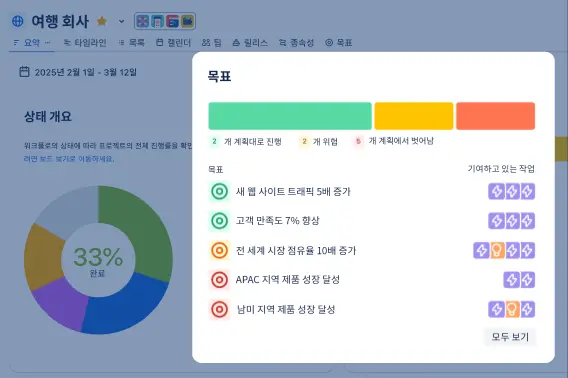Switch to the 목록 tab
This screenshot has height=378, width=568.
132,42
